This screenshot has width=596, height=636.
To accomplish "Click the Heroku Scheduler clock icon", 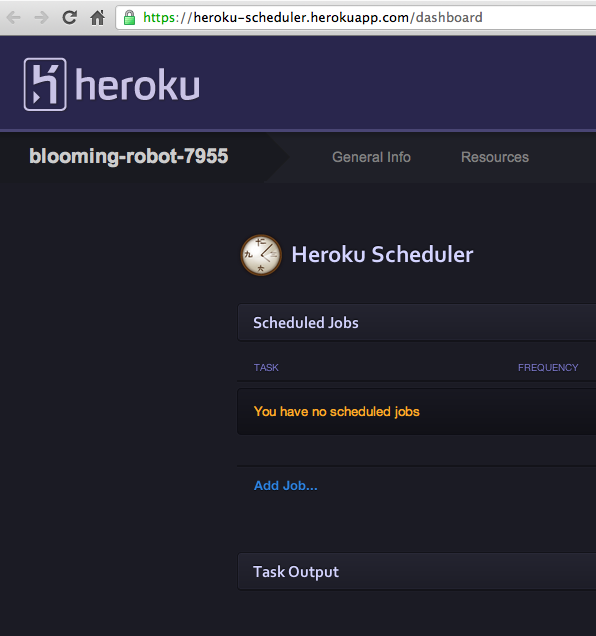I will 261,255.
